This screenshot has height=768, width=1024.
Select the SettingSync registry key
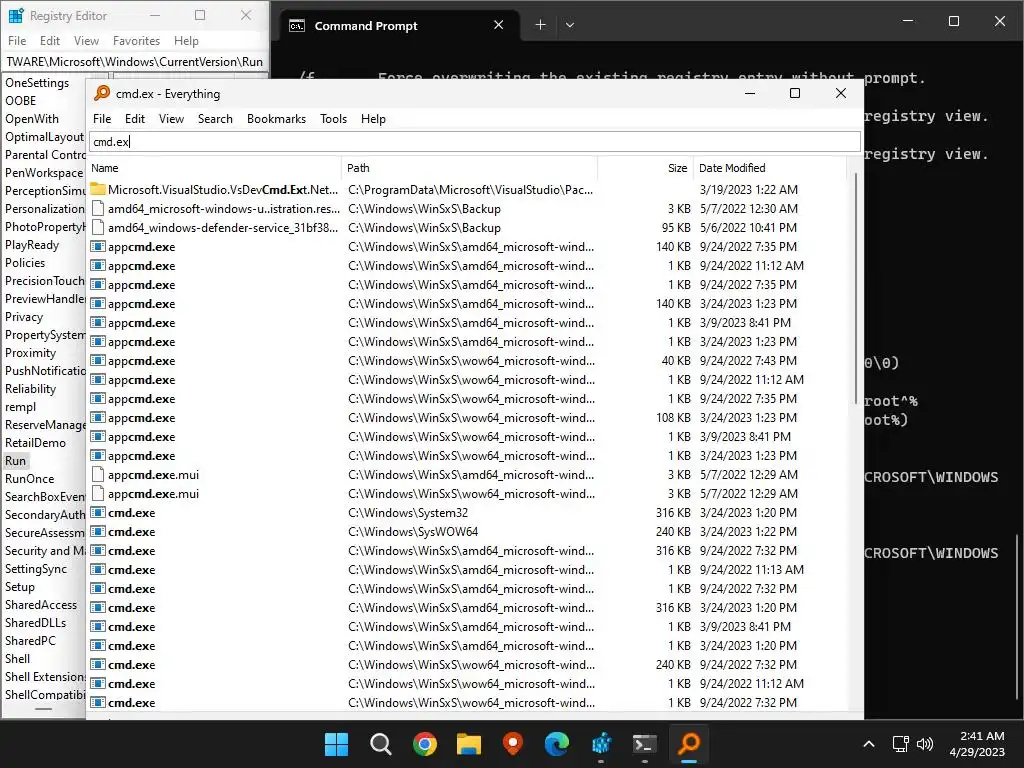point(36,569)
